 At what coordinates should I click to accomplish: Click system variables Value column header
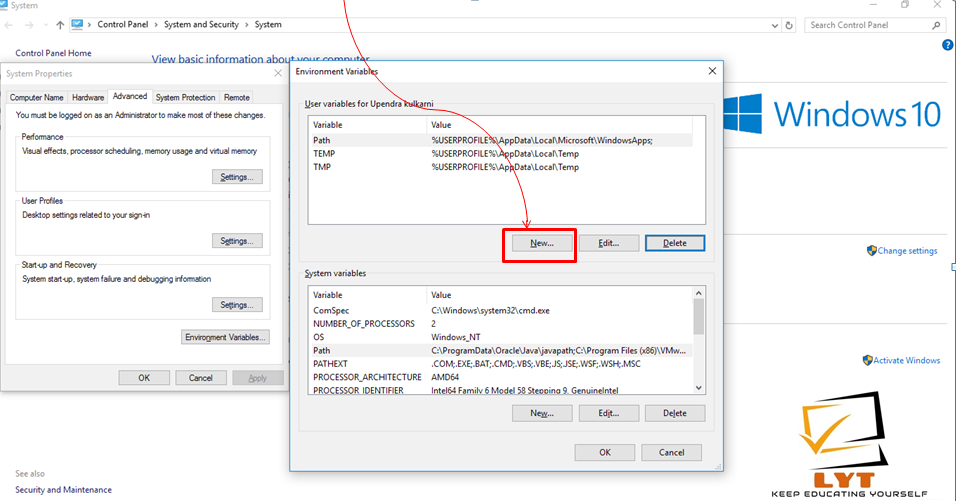pos(559,295)
